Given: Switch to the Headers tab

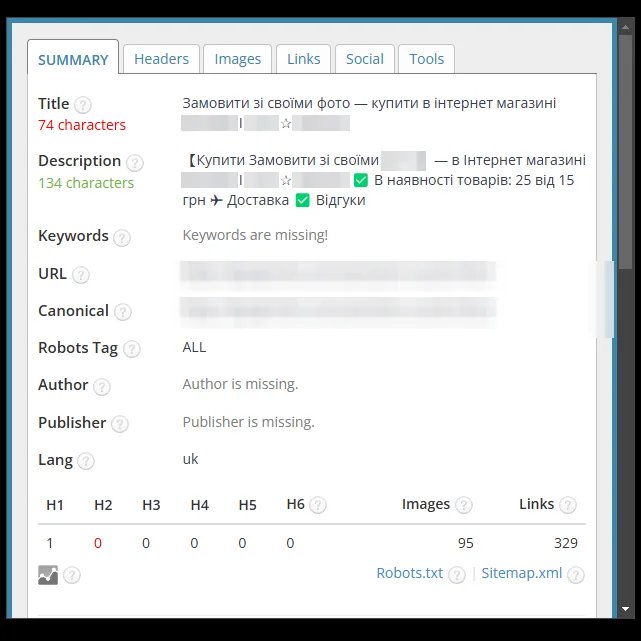Looking at the screenshot, I should (161, 59).
